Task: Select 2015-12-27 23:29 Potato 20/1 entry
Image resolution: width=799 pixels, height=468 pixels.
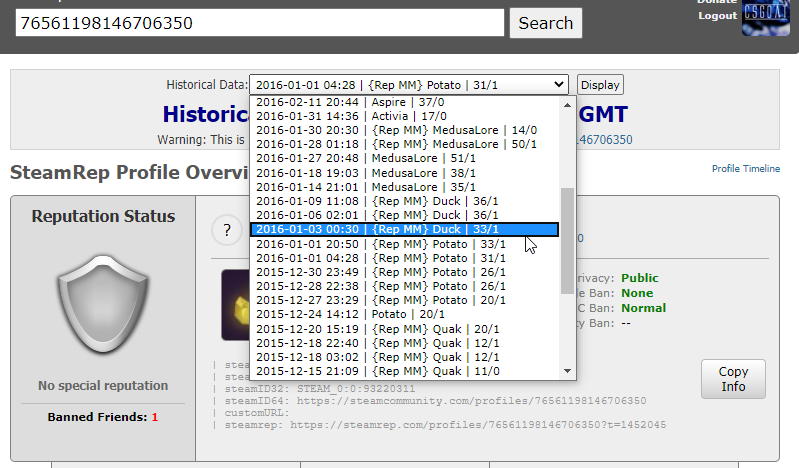Action: (x=405, y=300)
